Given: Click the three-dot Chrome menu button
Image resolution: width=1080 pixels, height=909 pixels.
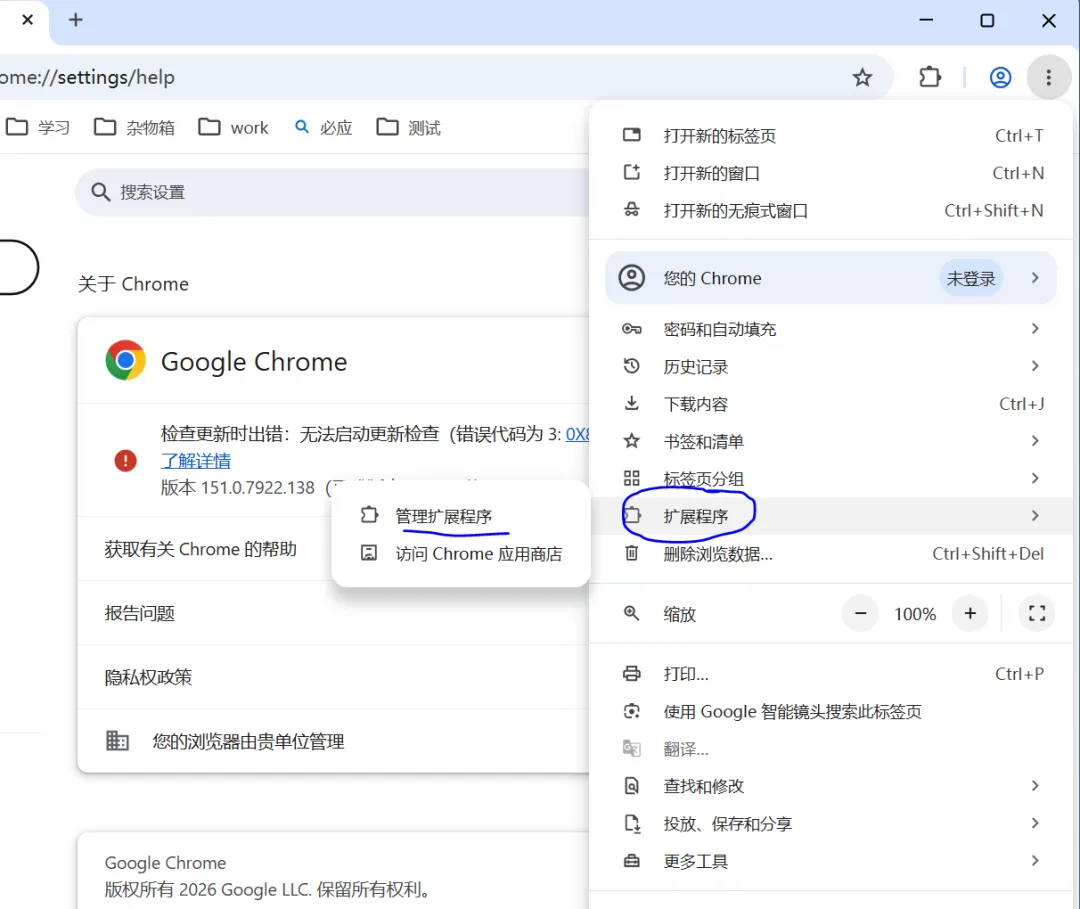Looking at the screenshot, I should pos(1048,77).
